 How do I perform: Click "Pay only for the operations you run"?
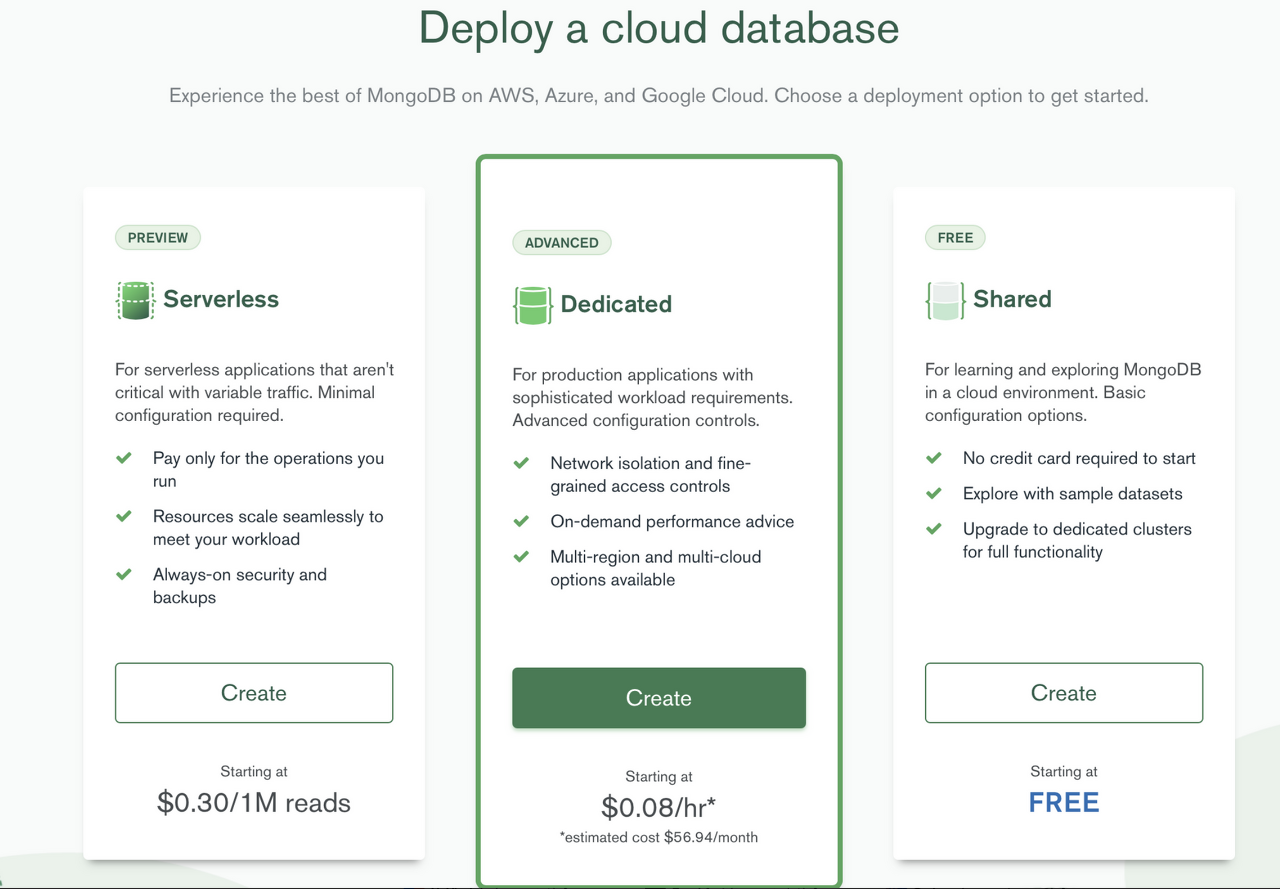268,470
